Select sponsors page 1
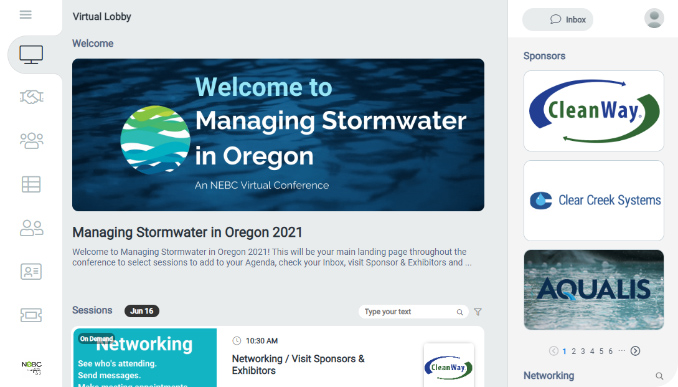 coord(564,351)
